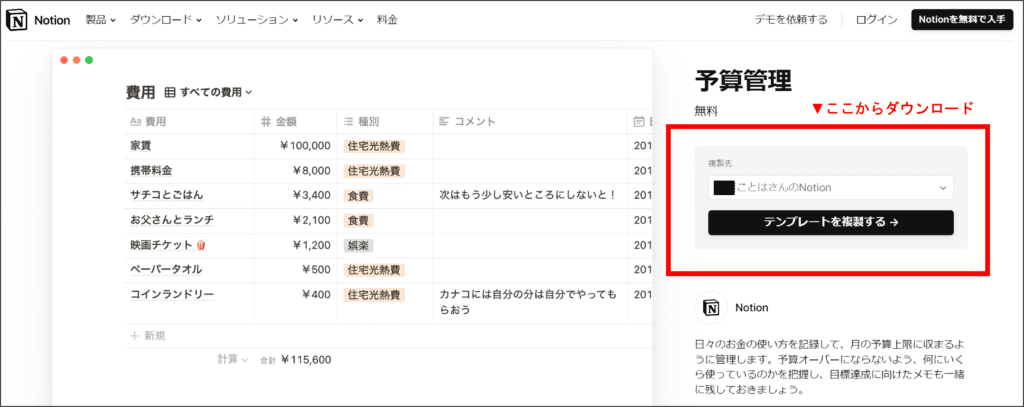The height and width of the screenshot is (407, 1024).
Task: Select the ペーパータオル row name
Action: 167,269
